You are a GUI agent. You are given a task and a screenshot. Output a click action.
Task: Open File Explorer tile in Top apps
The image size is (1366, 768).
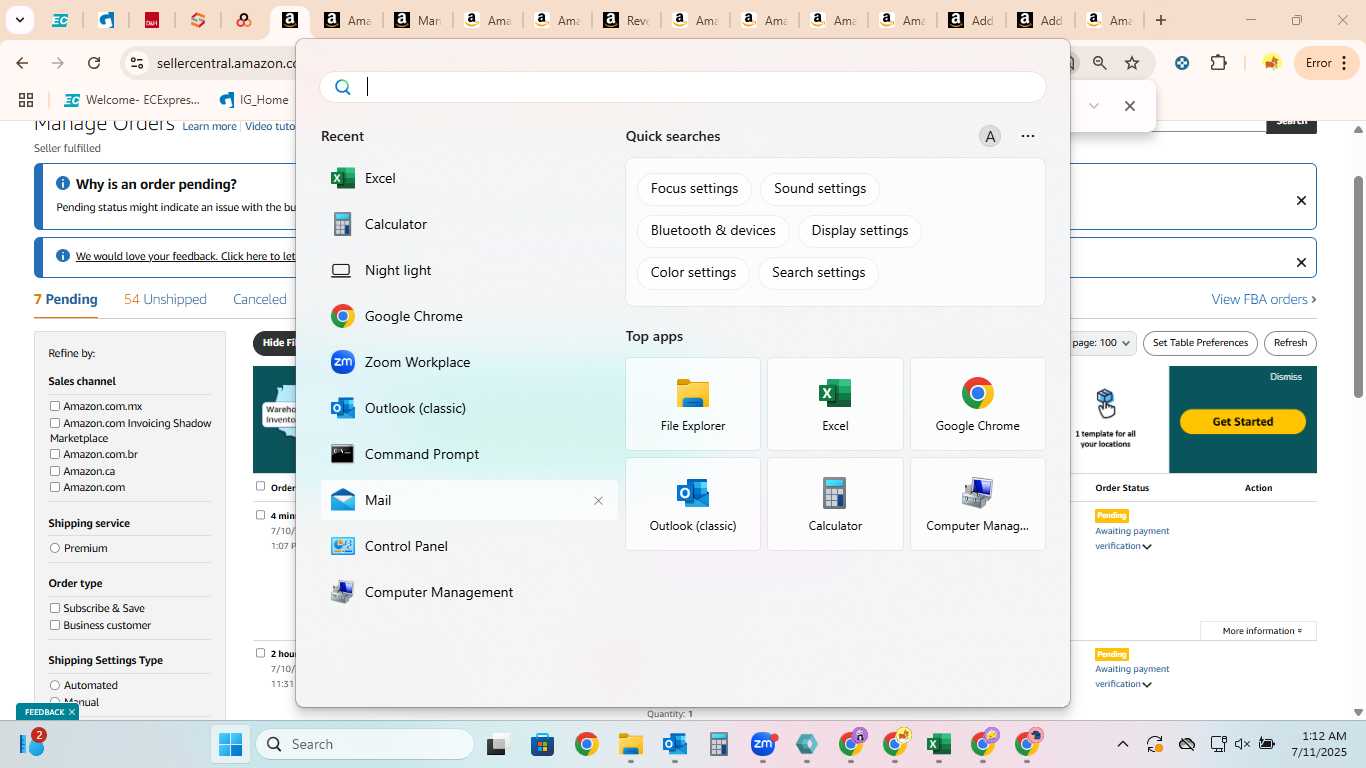tap(693, 404)
